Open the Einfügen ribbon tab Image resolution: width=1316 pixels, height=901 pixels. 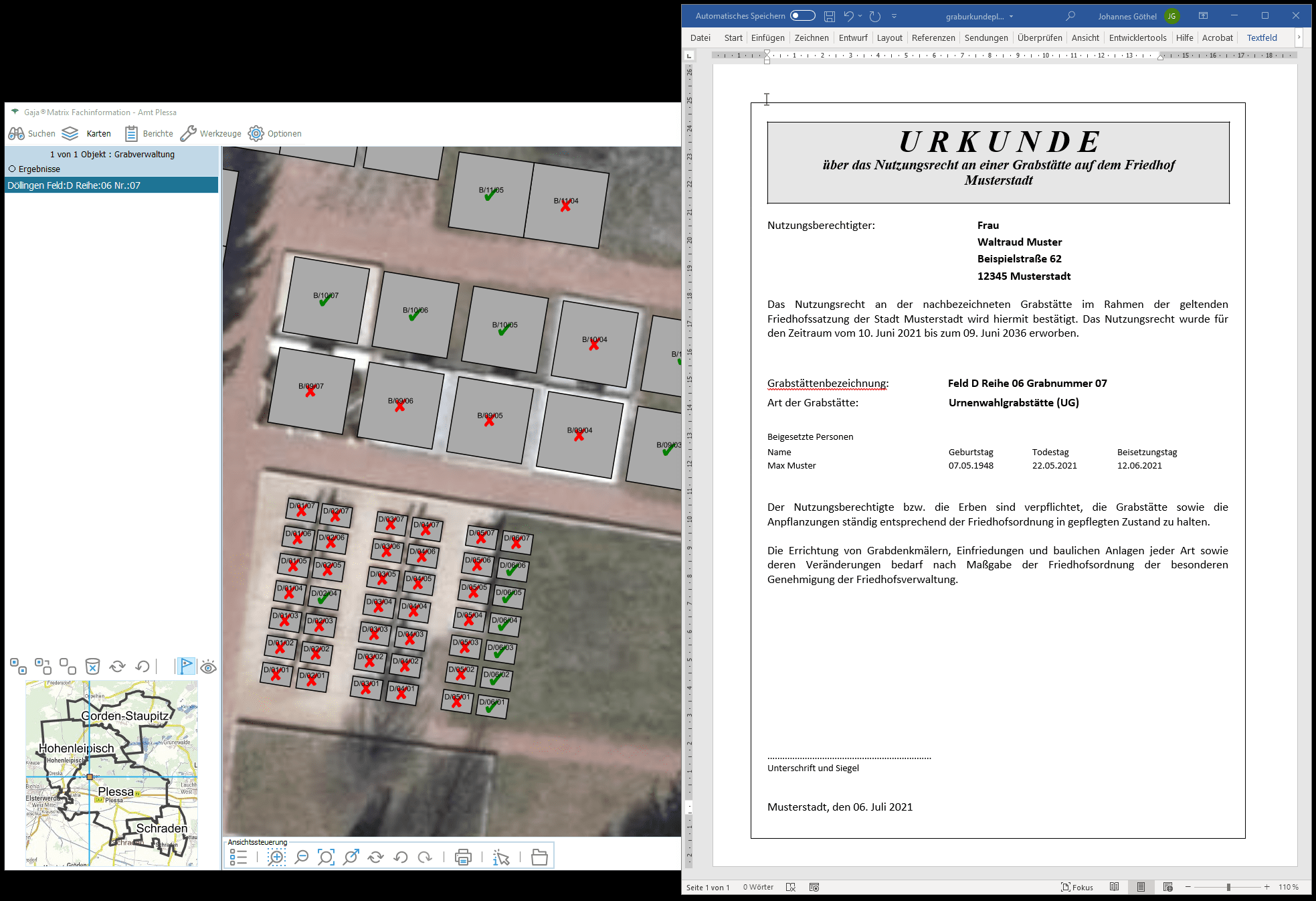coord(767,38)
